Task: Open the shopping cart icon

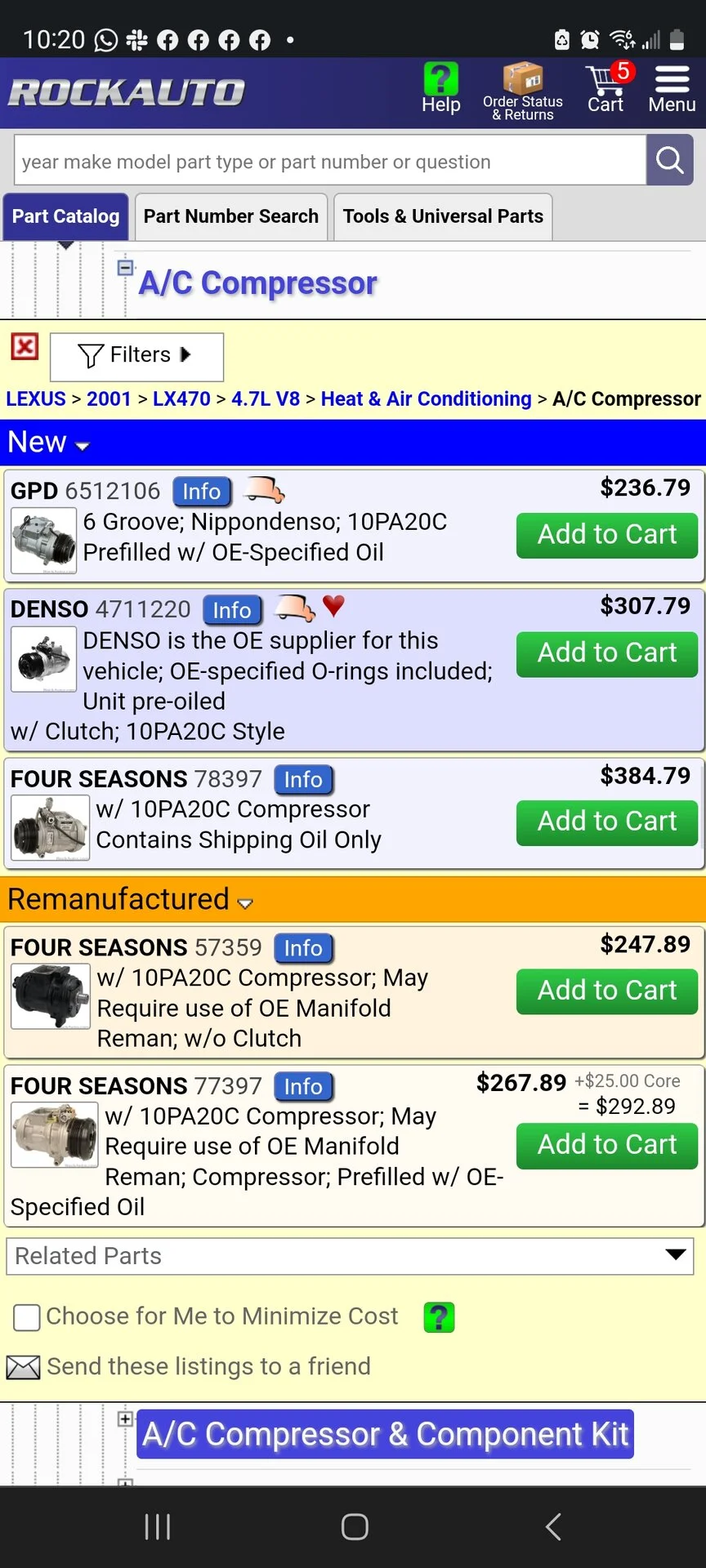Action: click(x=605, y=81)
